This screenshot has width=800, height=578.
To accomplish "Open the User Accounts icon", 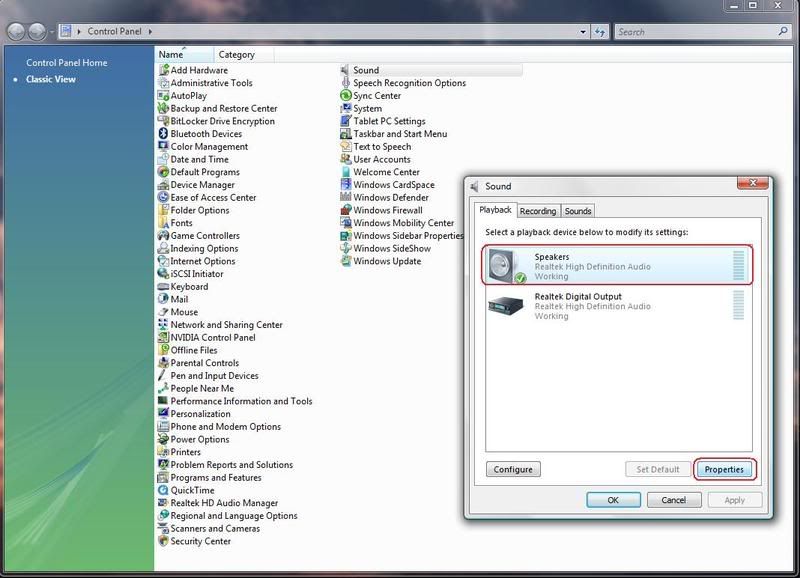I will (x=345, y=159).
